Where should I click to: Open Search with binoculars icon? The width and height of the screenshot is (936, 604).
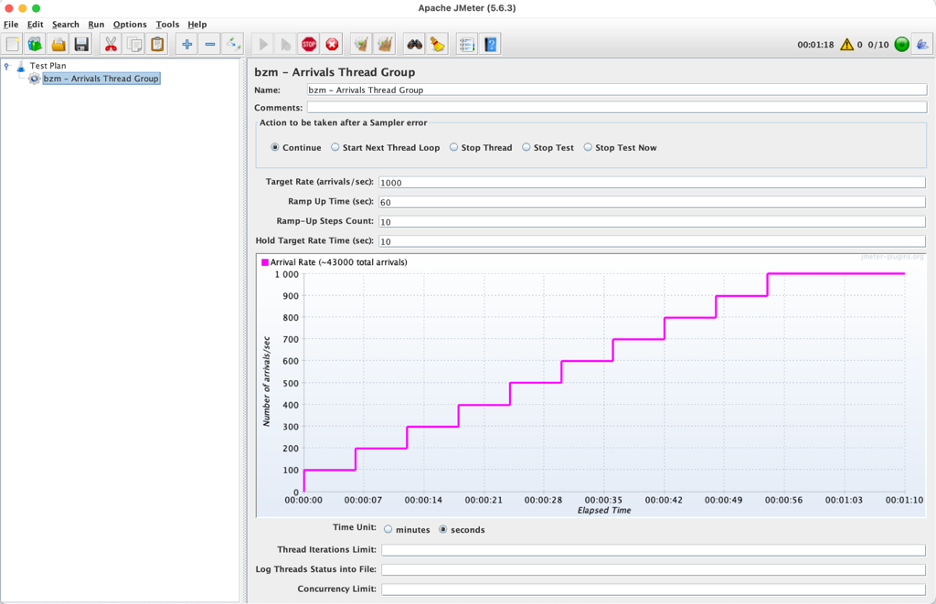(x=415, y=44)
